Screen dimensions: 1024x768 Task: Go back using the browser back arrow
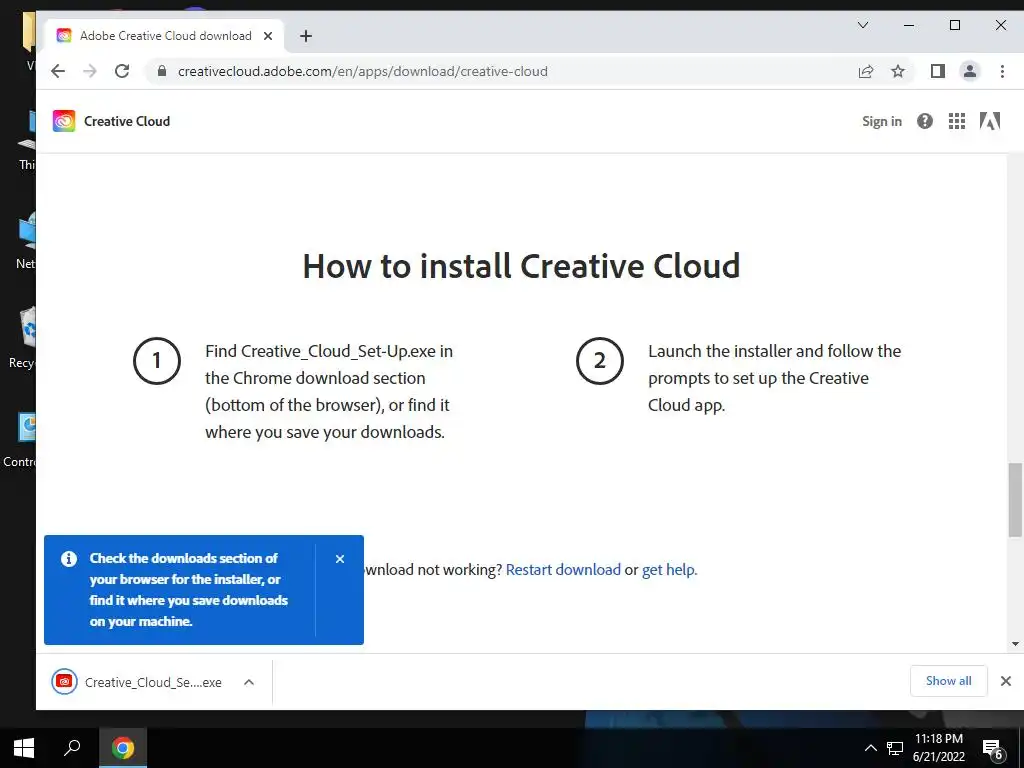coord(58,71)
